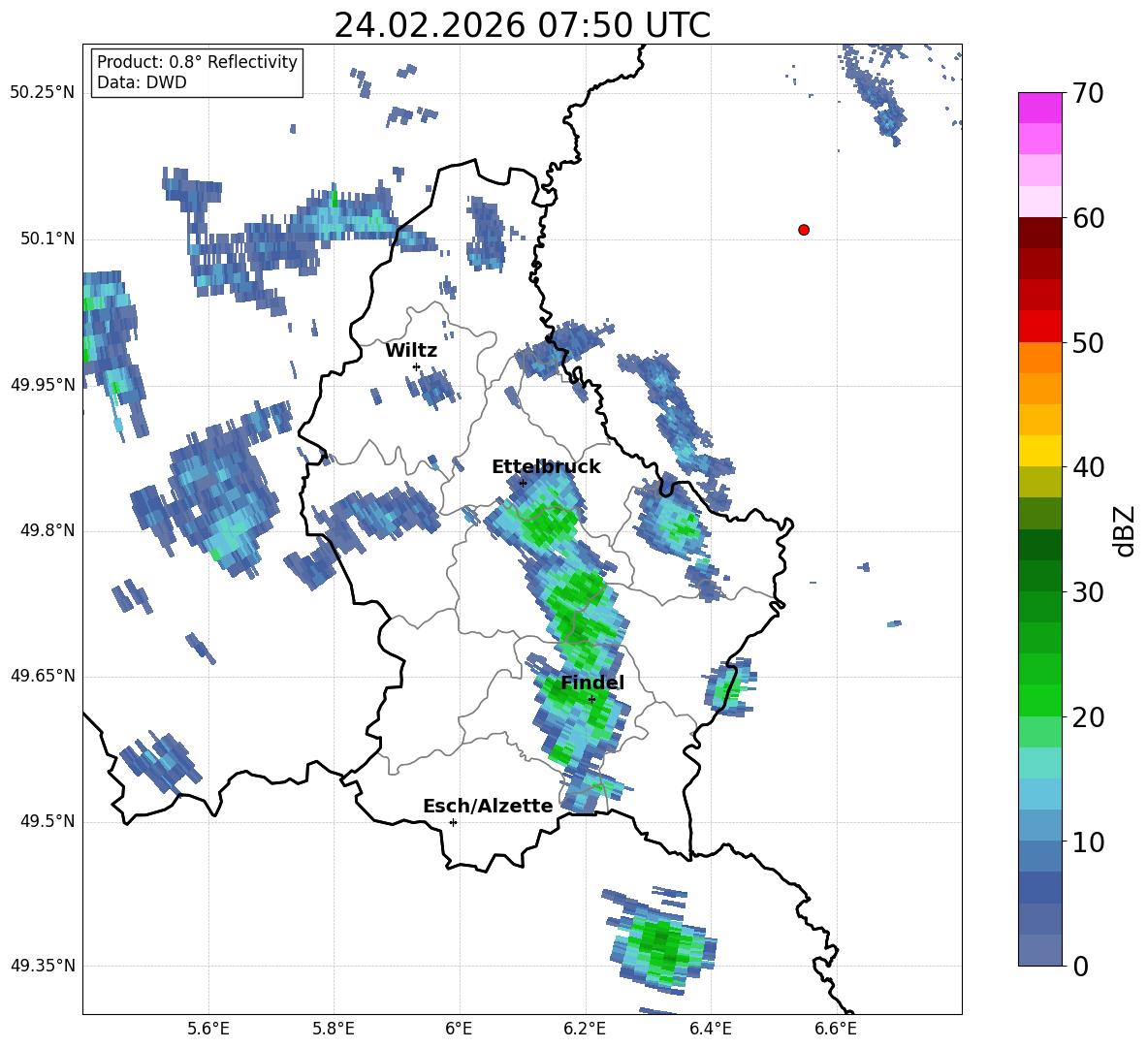Click the Findel cross location marker

click(x=591, y=700)
